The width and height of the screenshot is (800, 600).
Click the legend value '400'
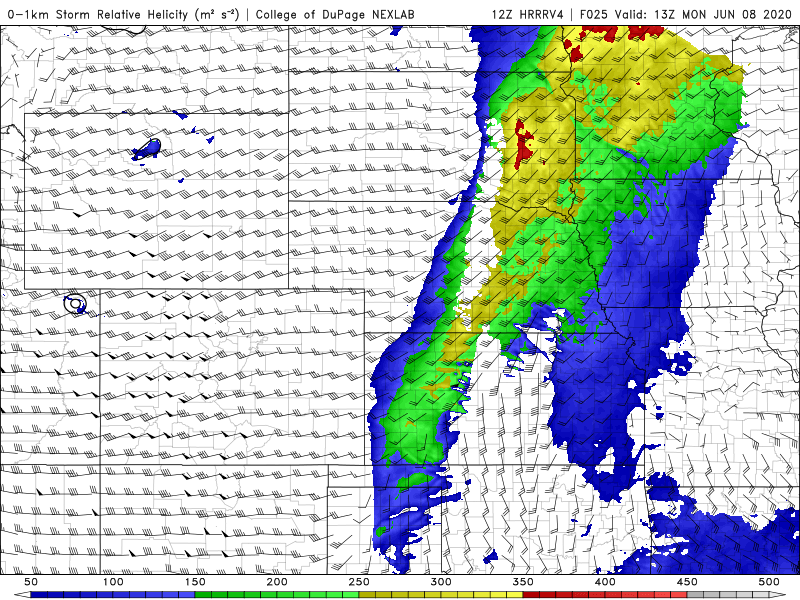tap(605, 582)
